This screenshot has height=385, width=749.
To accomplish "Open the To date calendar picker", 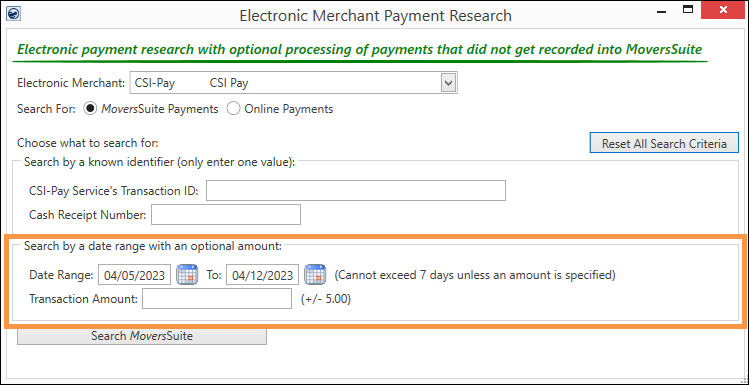I will [x=315, y=275].
